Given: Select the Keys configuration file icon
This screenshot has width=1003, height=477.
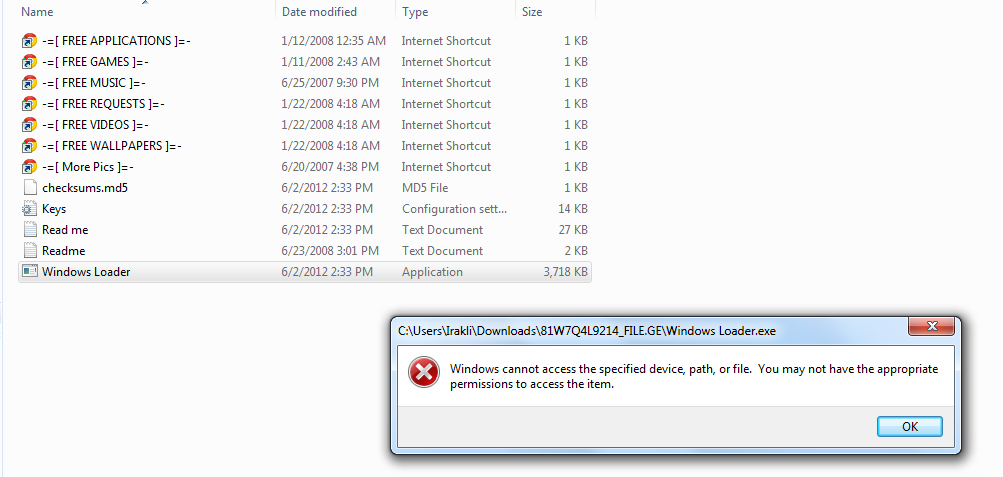Looking at the screenshot, I should [x=29, y=209].
